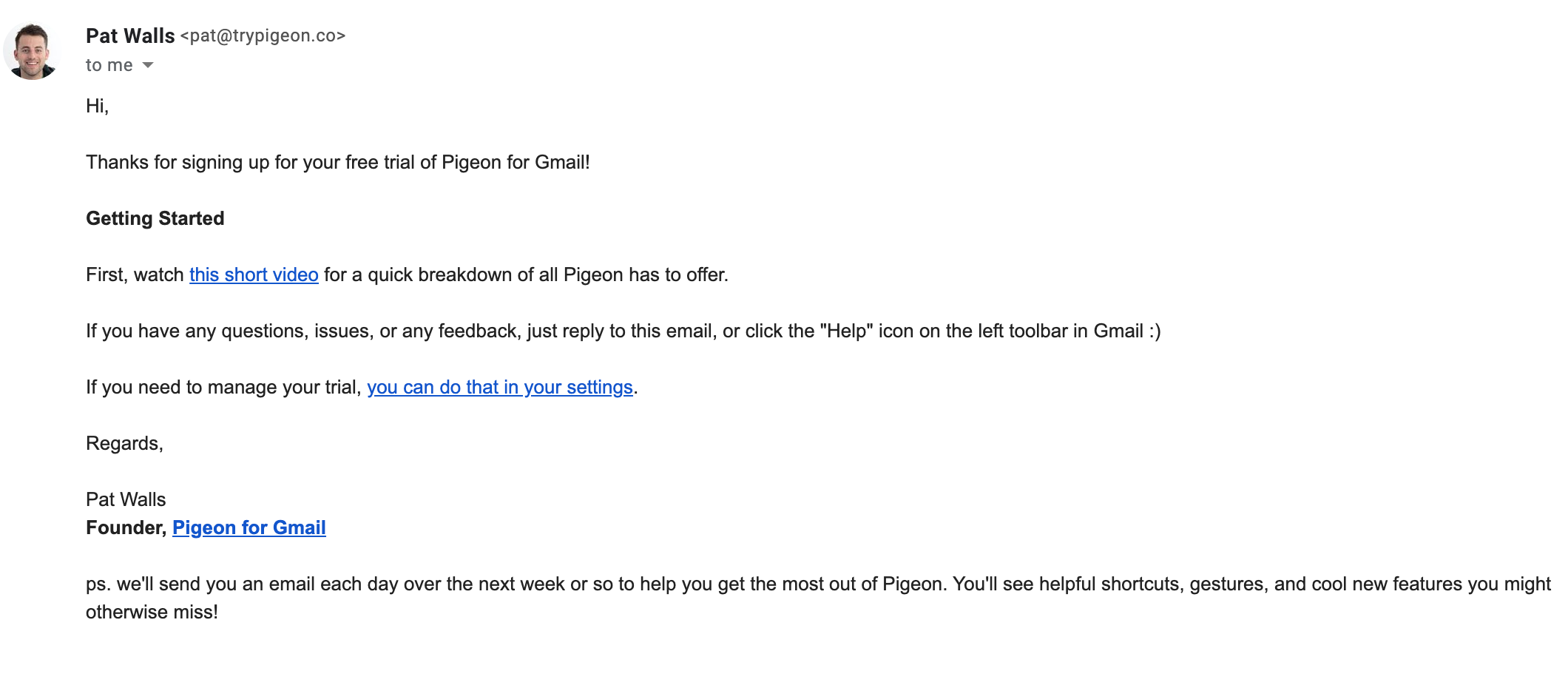Open the "this short video" link
This screenshot has width=1568, height=688.
(x=254, y=274)
